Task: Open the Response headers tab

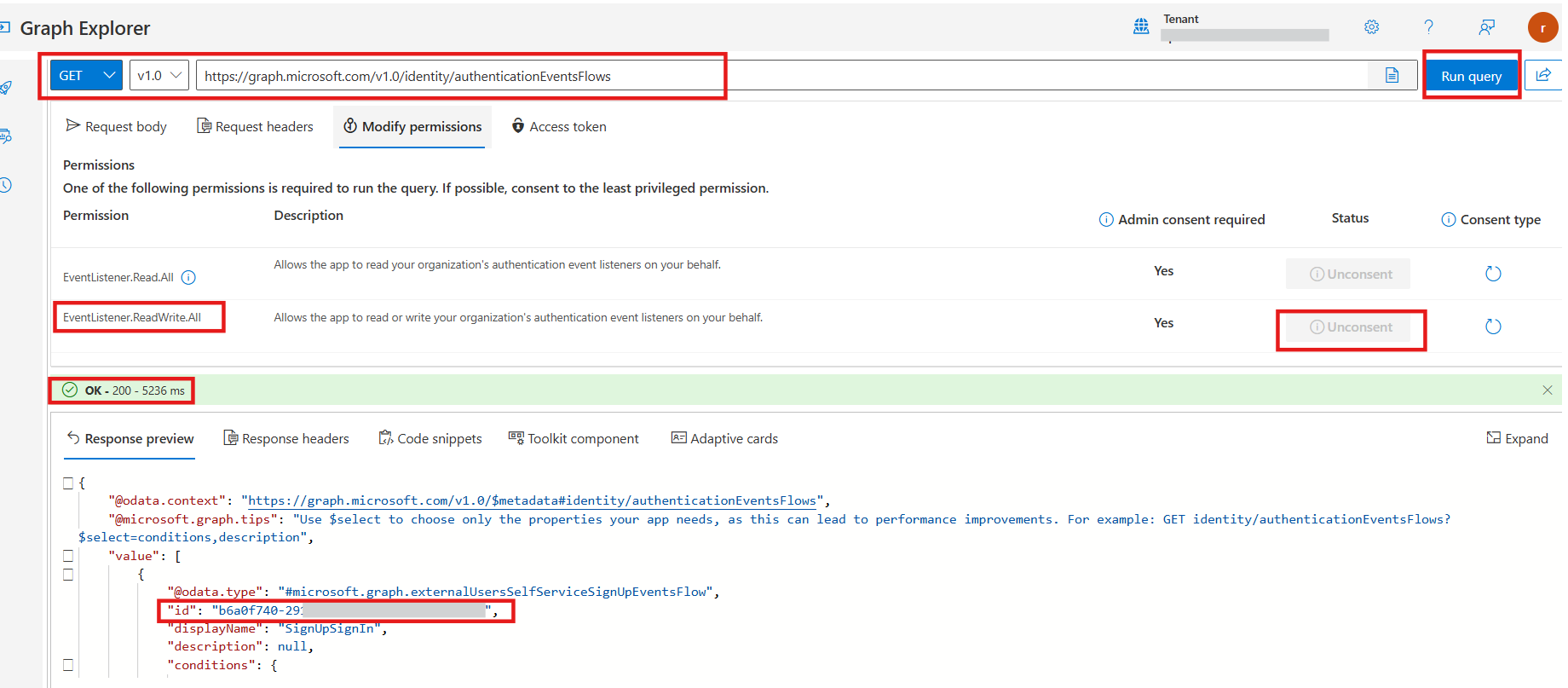Action: (286, 438)
